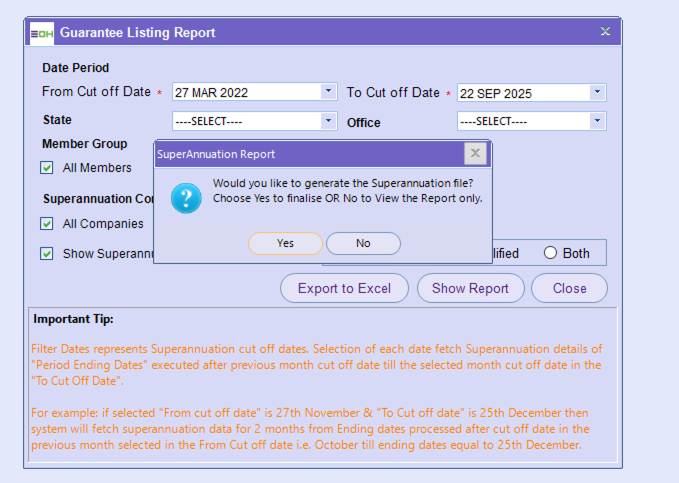Click the blue question mark icon
This screenshot has height=483, width=679.
pos(186,197)
